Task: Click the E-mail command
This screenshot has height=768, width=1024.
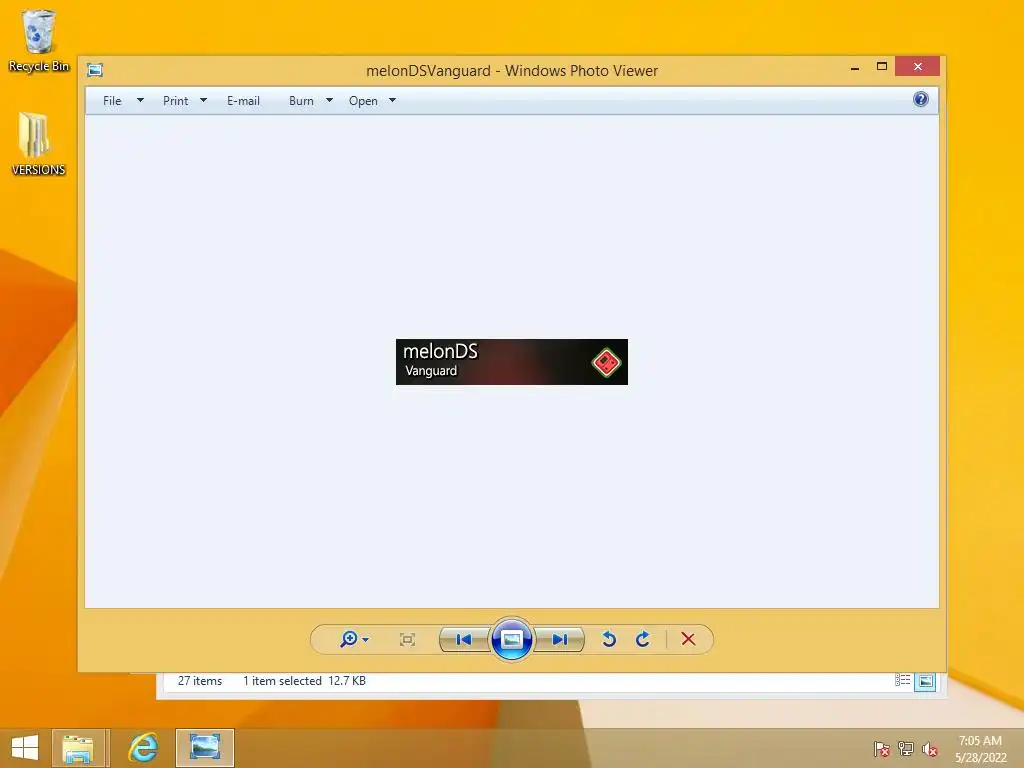Action: (x=244, y=101)
